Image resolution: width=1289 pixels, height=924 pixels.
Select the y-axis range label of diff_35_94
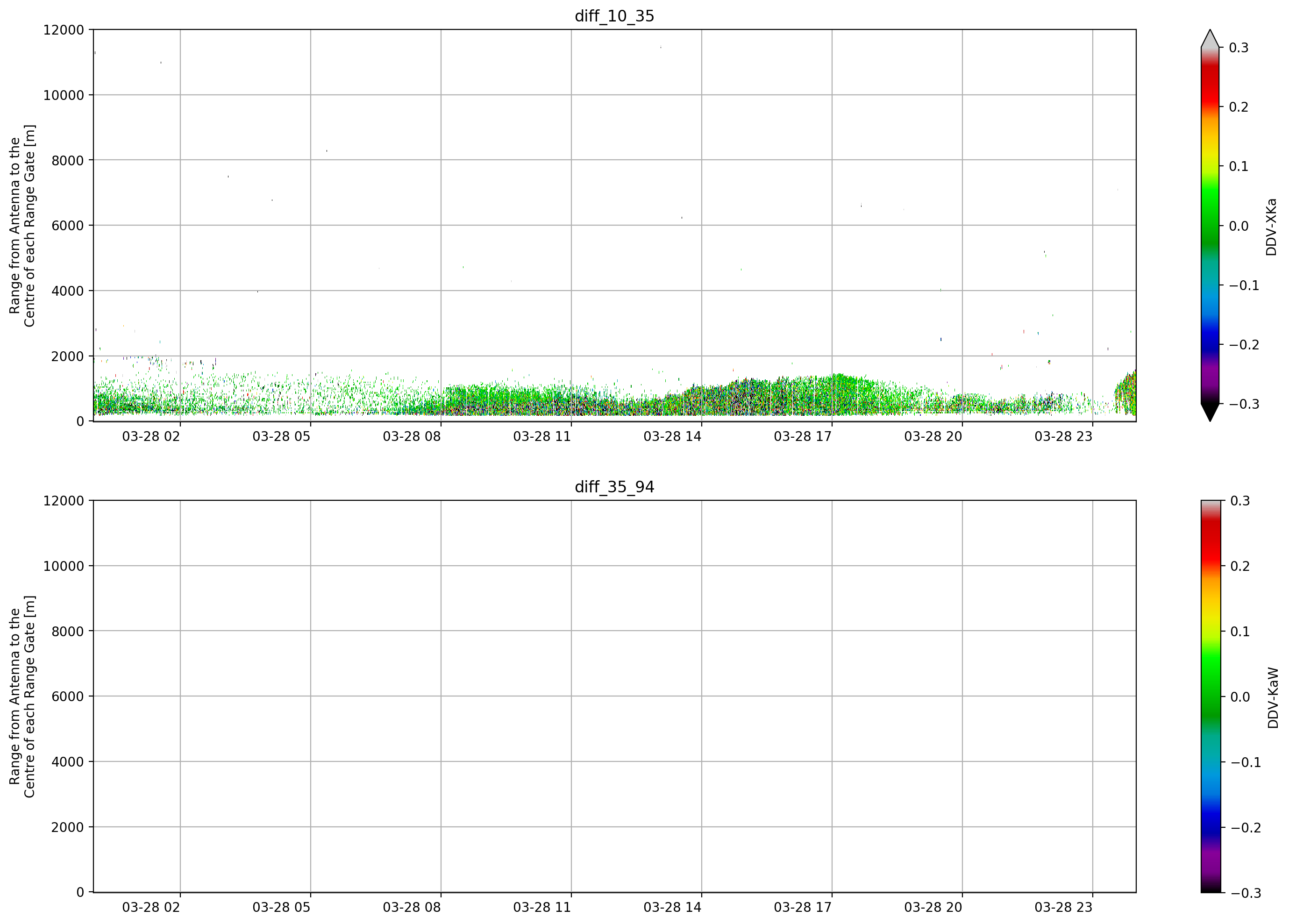coord(22,697)
